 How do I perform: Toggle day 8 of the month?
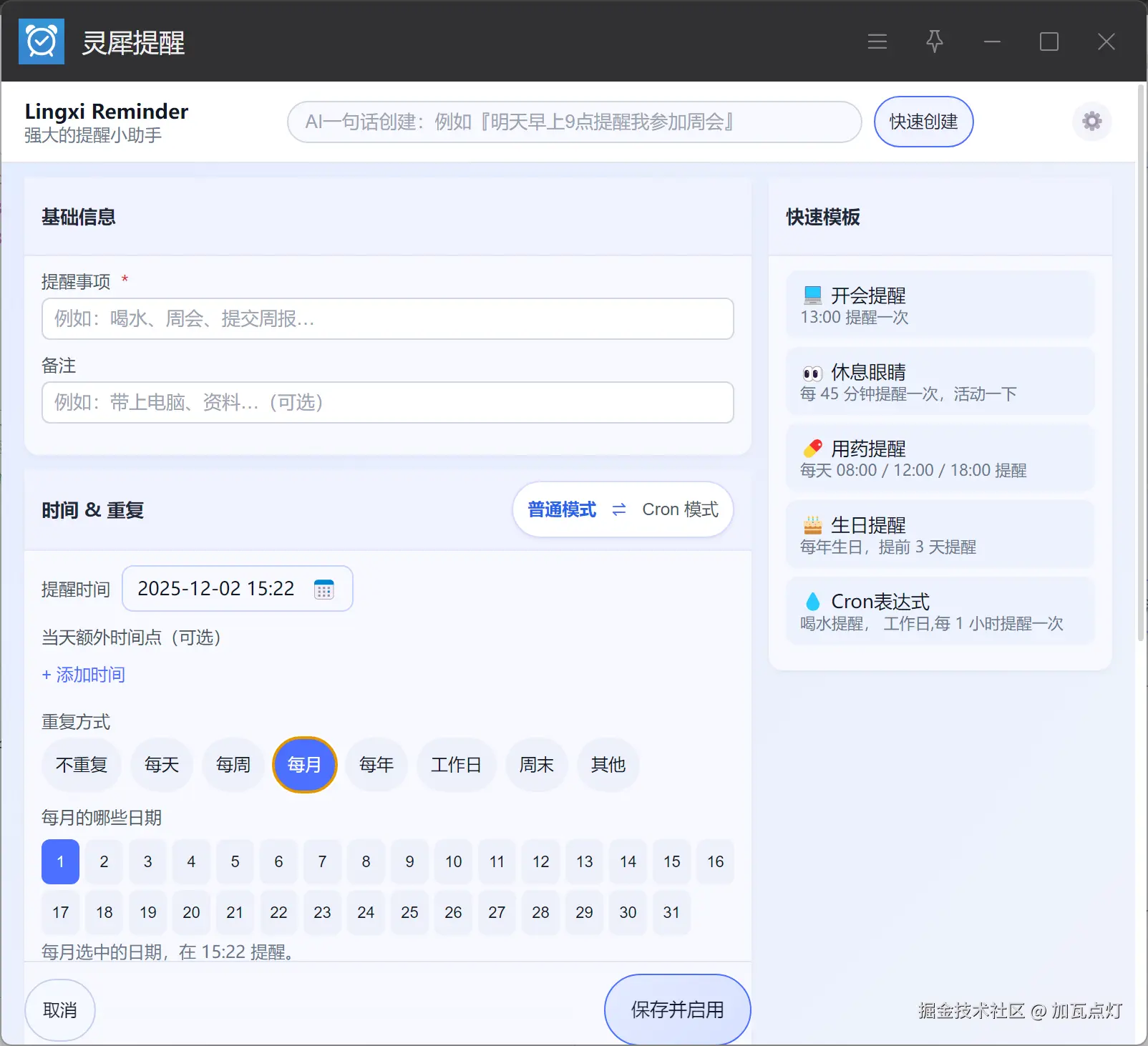click(x=366, y=861)
